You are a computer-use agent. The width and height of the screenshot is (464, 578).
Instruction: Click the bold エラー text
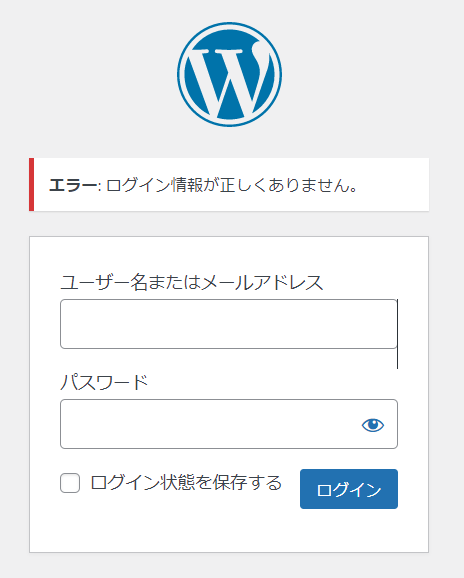pyautogui.click(x=73, y=185)
